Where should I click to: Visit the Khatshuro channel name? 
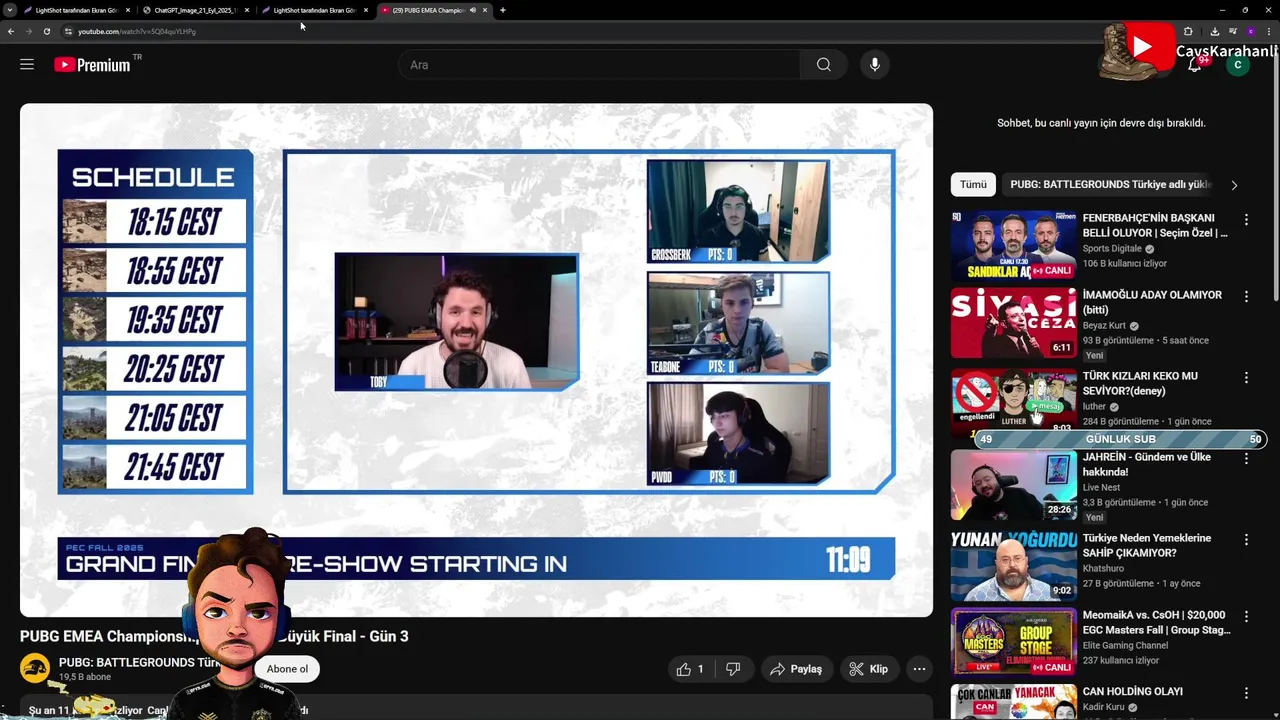(x=1104, y=568)
